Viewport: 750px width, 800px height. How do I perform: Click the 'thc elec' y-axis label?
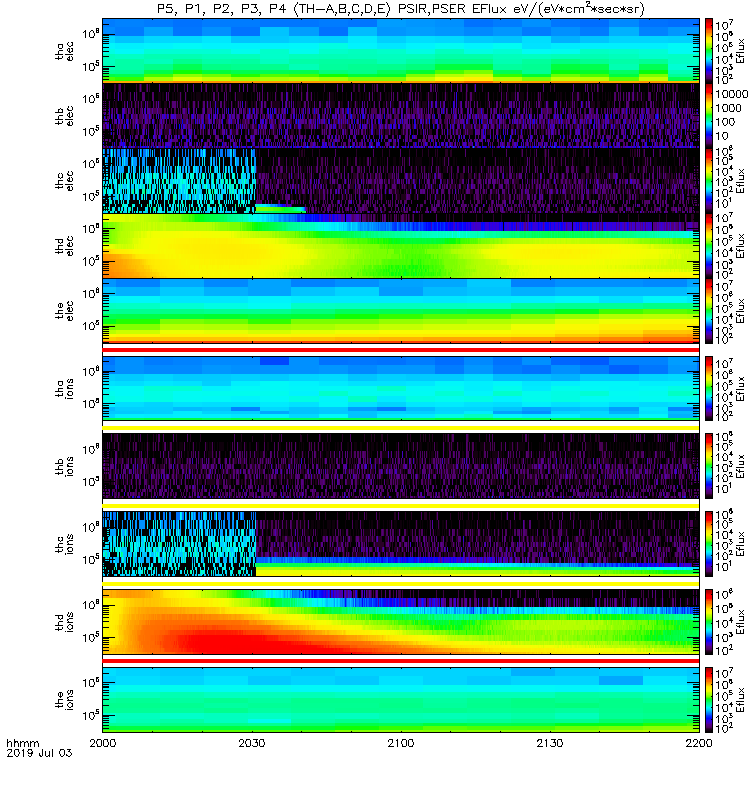65,181
